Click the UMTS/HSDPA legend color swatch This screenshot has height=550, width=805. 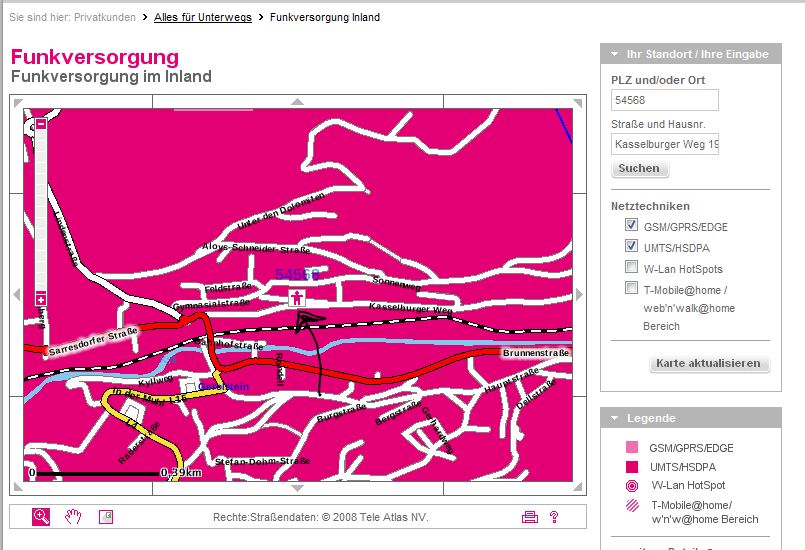click(632, 466)
